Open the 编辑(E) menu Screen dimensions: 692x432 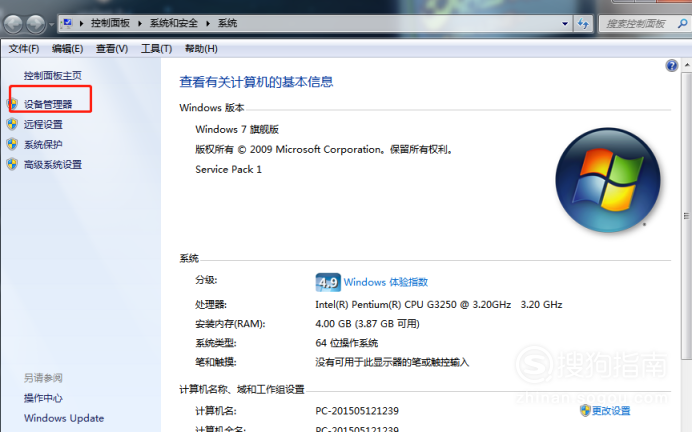[67, 49]
